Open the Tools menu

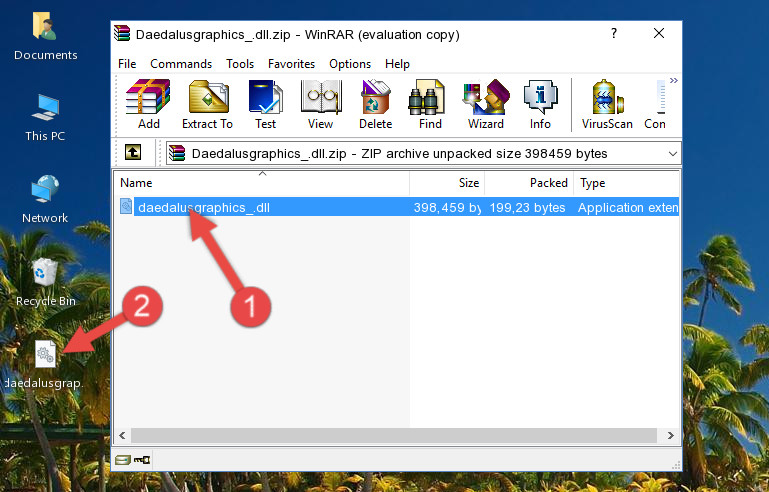(x=240, y=64)
